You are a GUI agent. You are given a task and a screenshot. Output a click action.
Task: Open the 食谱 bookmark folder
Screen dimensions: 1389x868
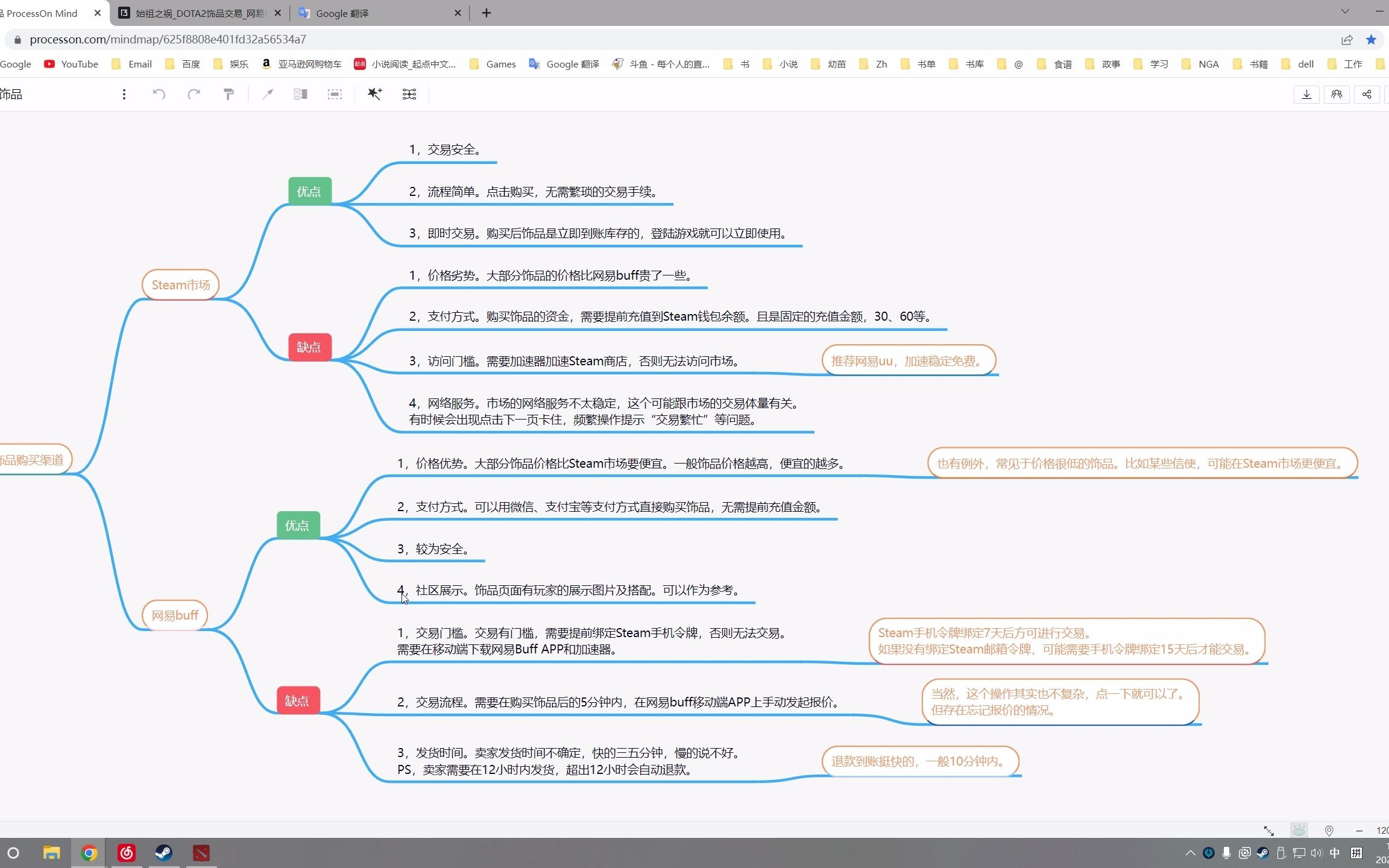(1054, 64)
